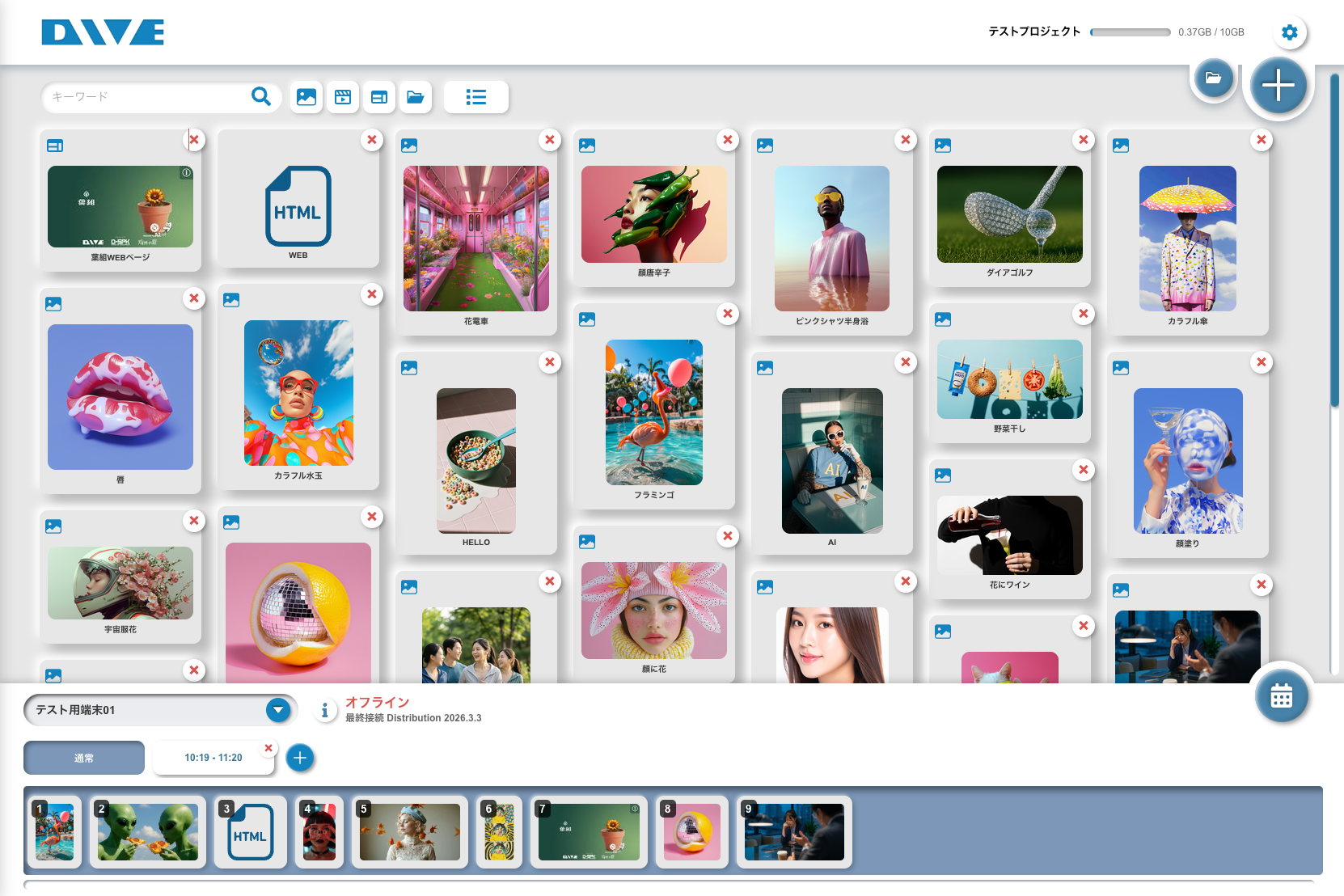Open the calendar schedule button

(1282, 695)
